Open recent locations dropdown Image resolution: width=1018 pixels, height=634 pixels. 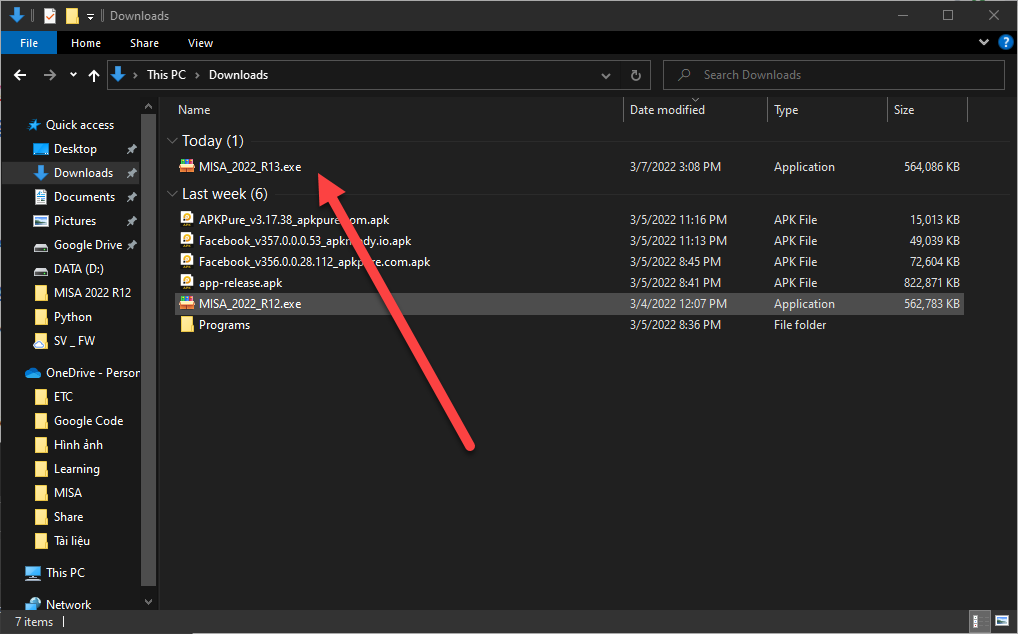(73, 75)
